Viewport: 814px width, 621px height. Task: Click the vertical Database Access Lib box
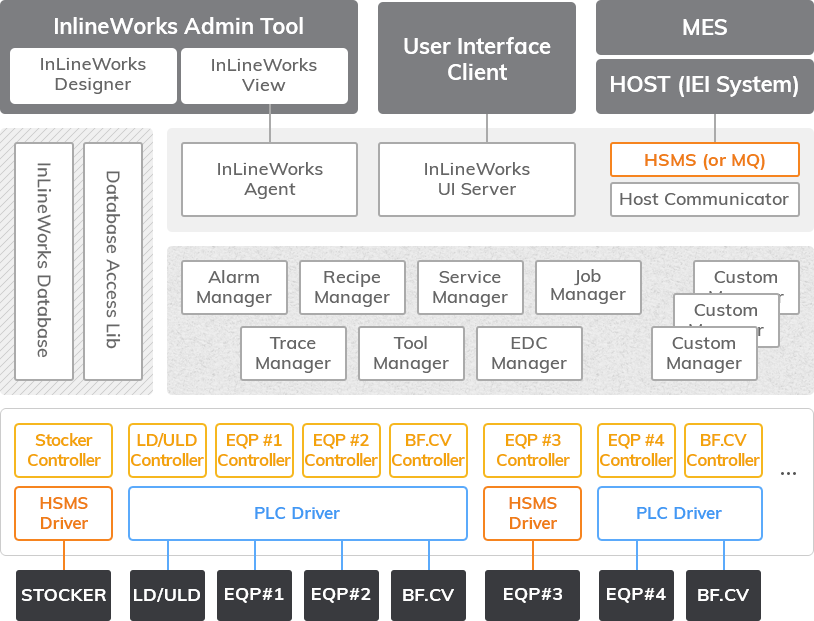point(113,260)
